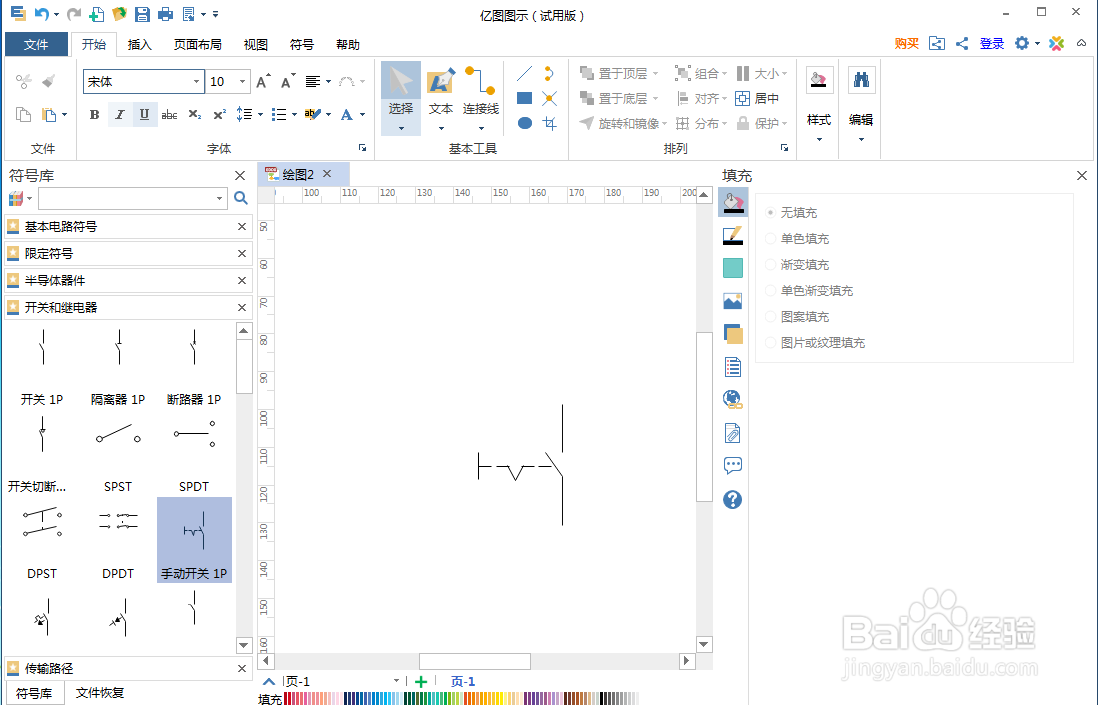This screenshot has height=705, width=1098.
Task: Open the layers pane icon in sidebar
Action: 732,334
